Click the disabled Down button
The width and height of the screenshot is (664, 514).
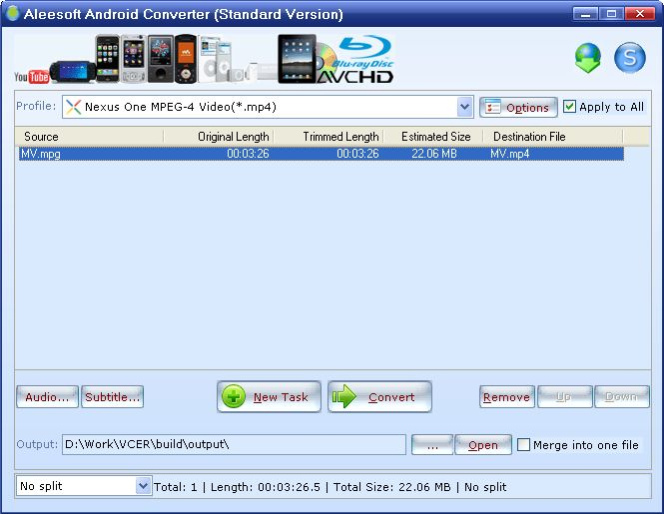pyautogui.click(x=622, y=397)
